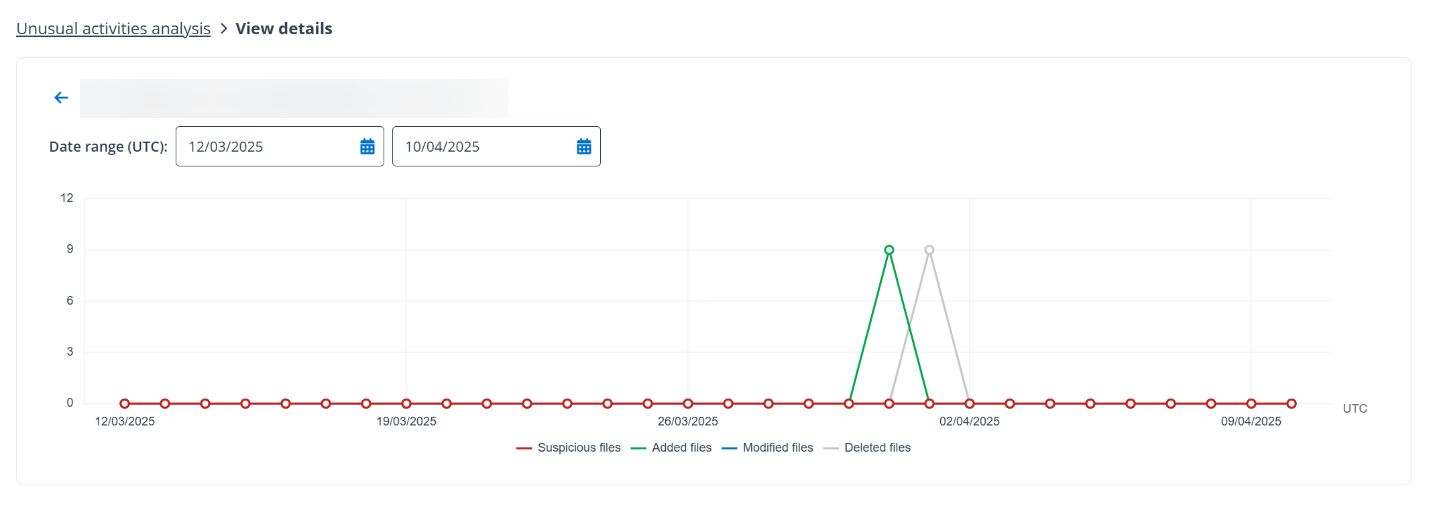Select the red data point at 02/04/2025

[969, 404]
